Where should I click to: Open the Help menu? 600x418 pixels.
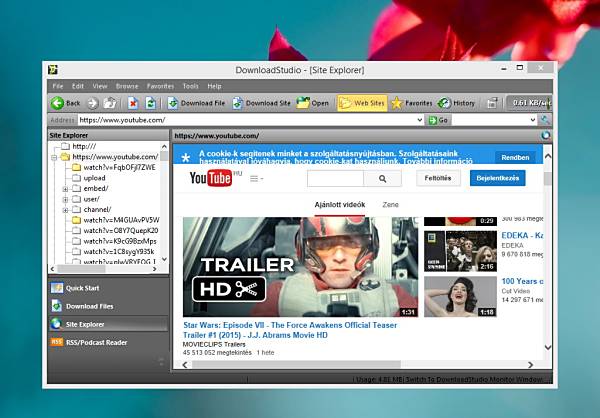point(214,86)
